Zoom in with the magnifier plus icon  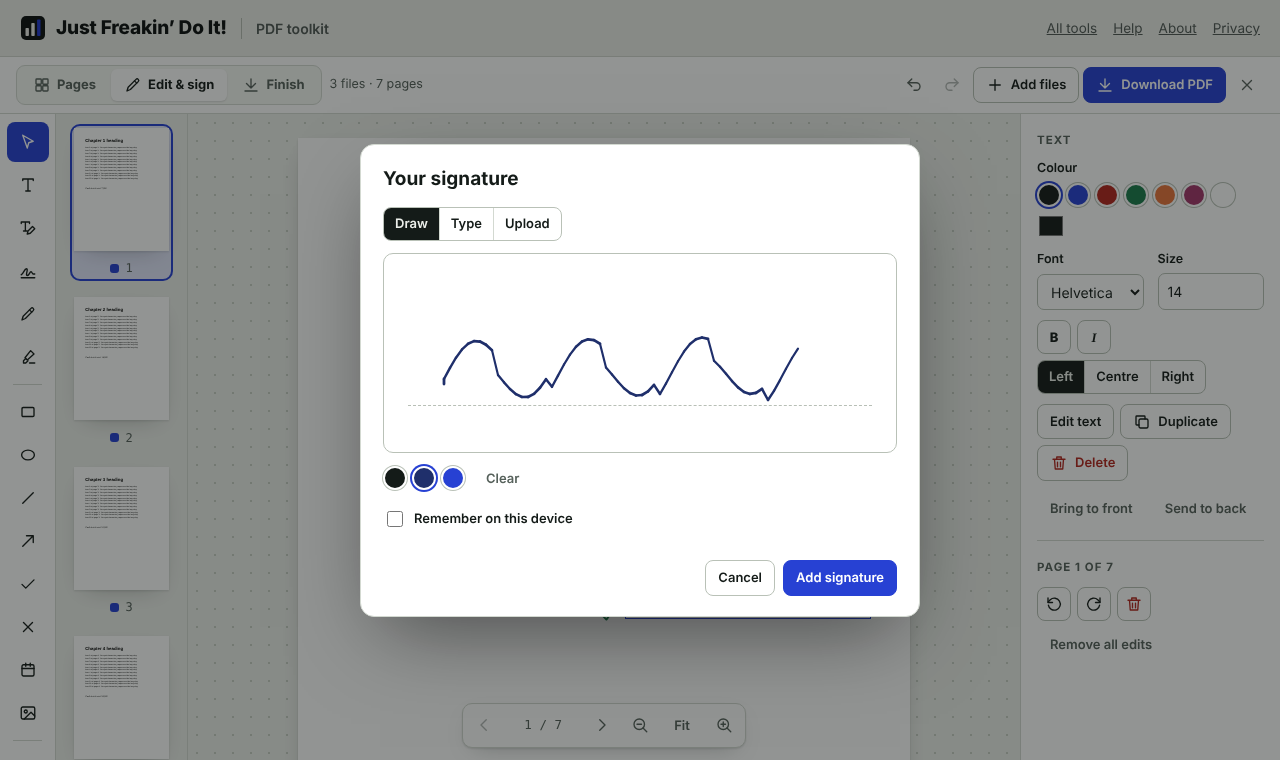pyautogui.click(x=724, y=725)
